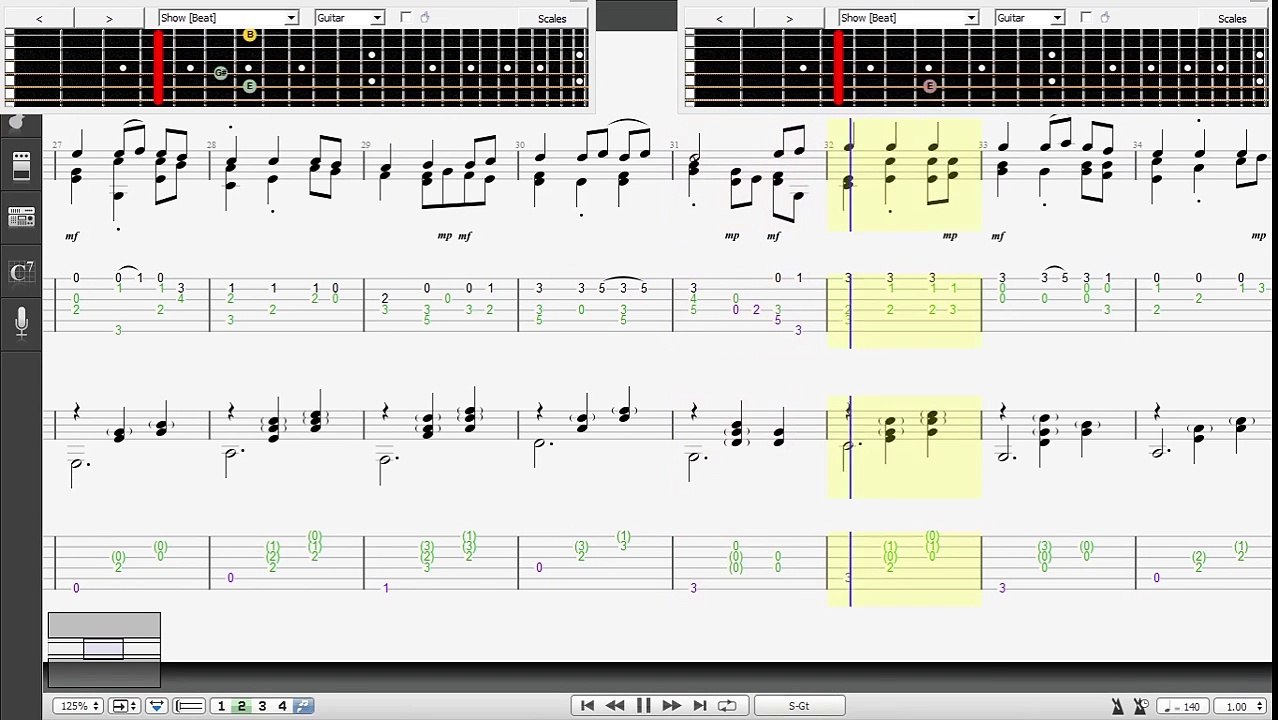
Task: Open the microphone lyrics panel
Action: click(21, 322)
